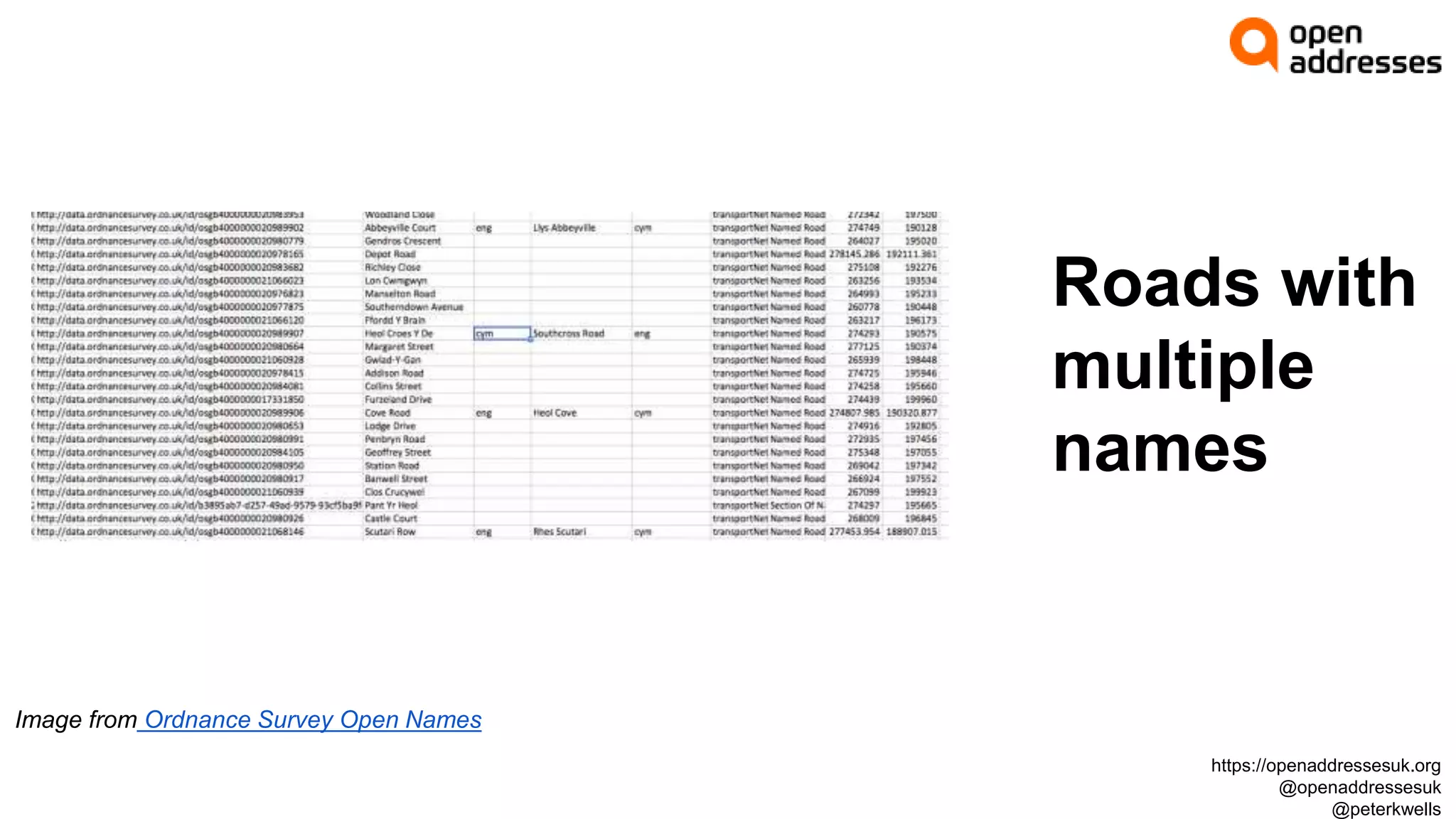The width and height of the screenshot is (1456, 819).
Task: Click the Open Addresses orange logo icon
Action: [x=1253, y=43]
